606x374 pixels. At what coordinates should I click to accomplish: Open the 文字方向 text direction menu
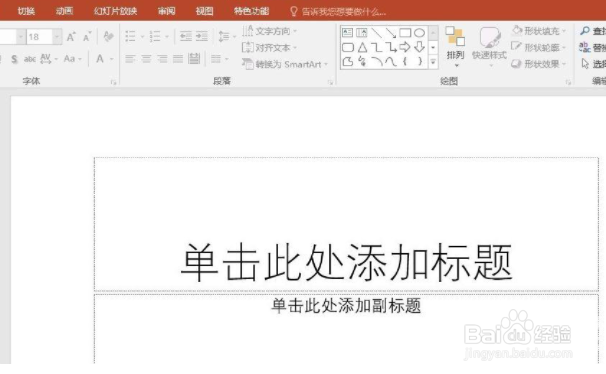(269, 31)
